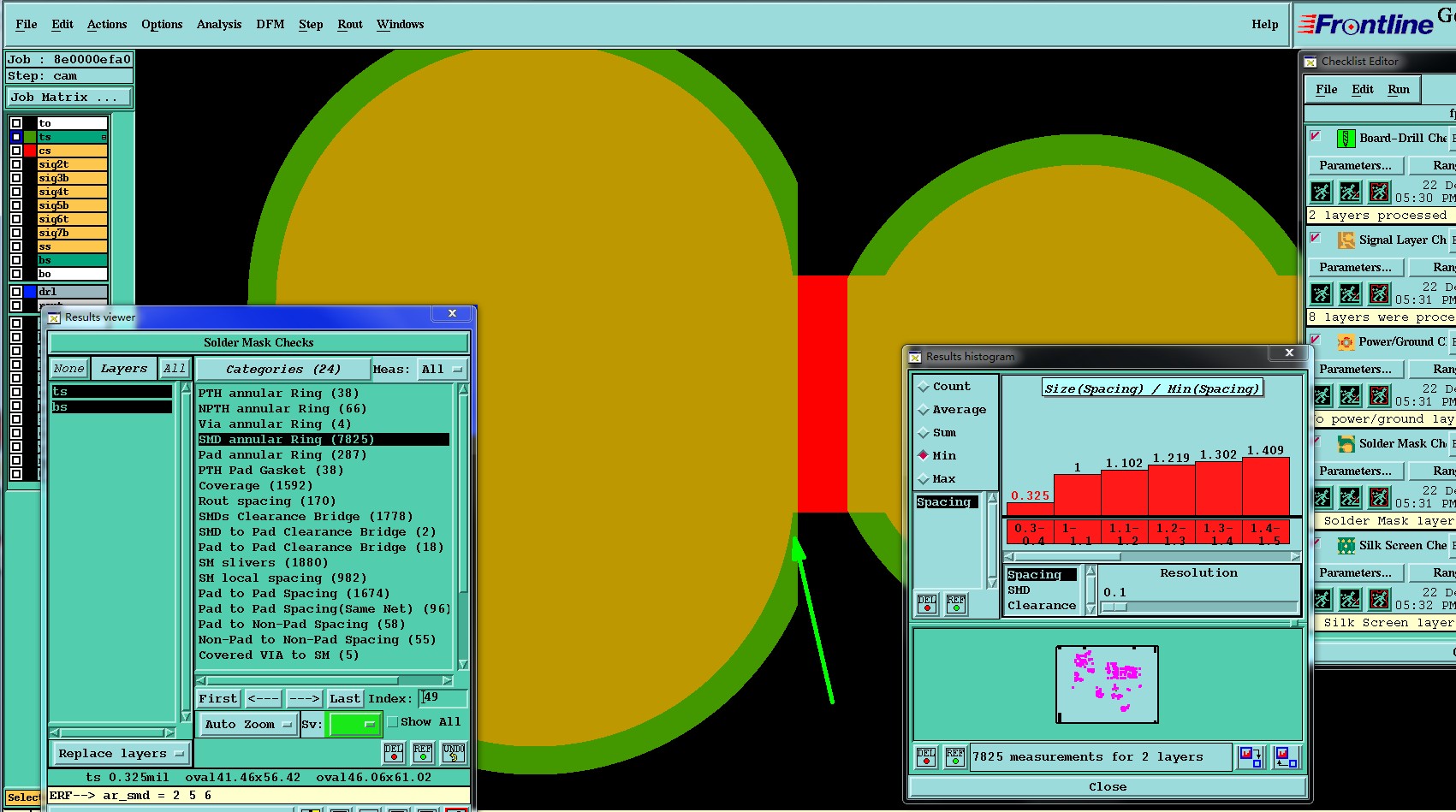Image resolution: width=1456 pixels, height=812 pixels.
Task: Click red-outlined runner icon under Power/Ground Checks
Action: [x=1379, y=395]
